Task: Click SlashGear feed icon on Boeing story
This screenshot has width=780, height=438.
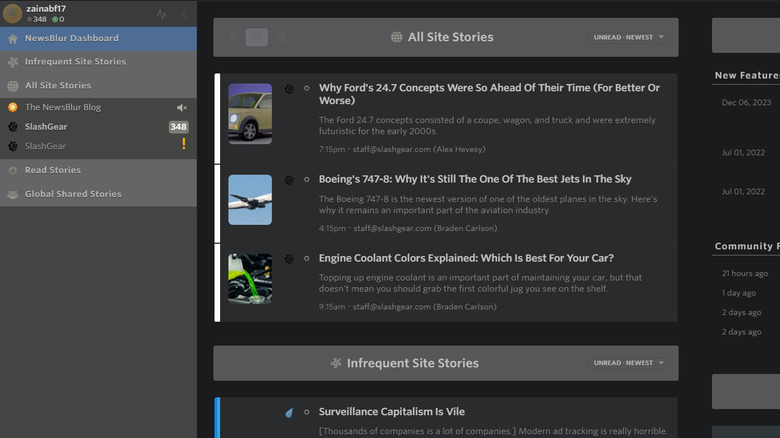Action: click(289, 179)
